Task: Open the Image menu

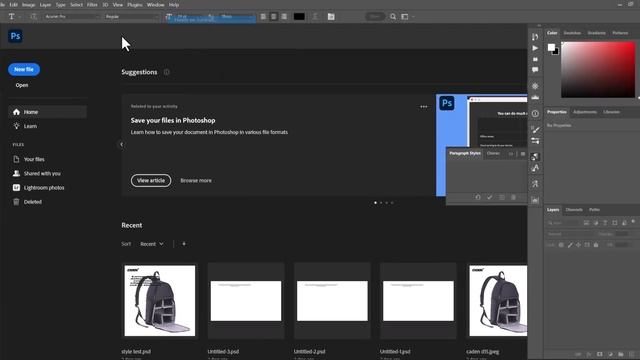Action: point(28,5)
